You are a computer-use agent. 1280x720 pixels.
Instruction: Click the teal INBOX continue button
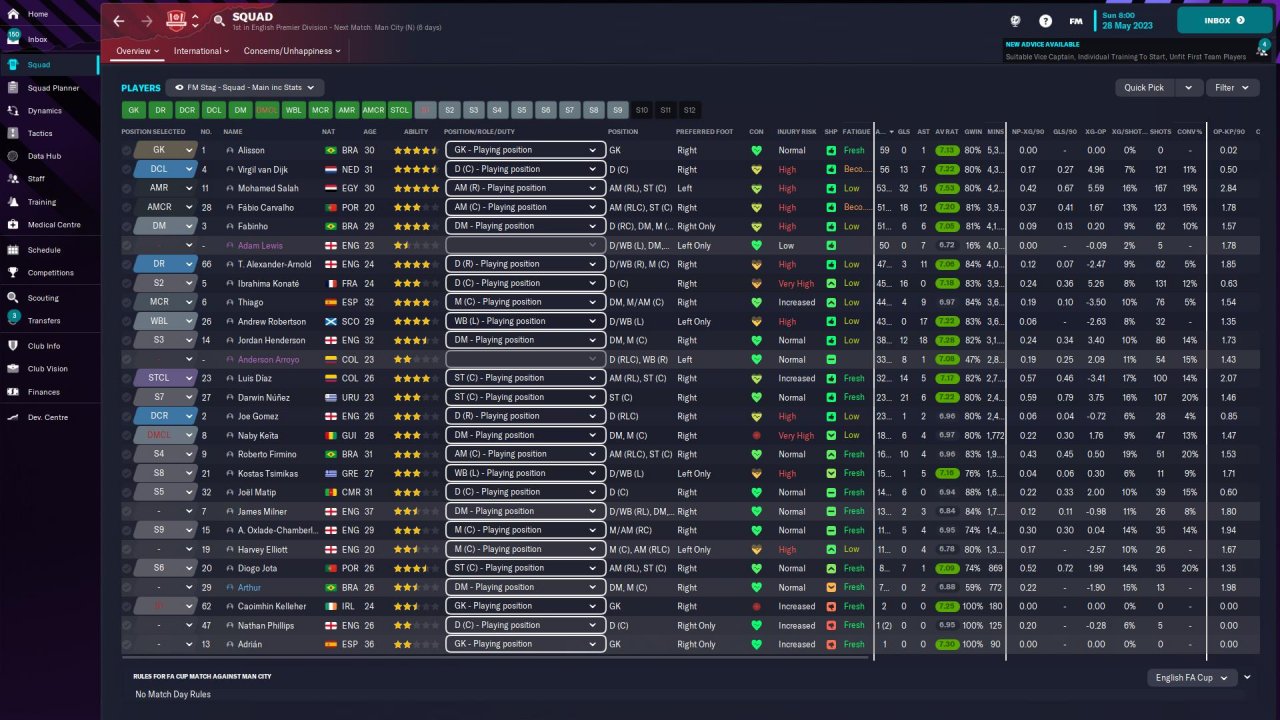click(1225, 20)
